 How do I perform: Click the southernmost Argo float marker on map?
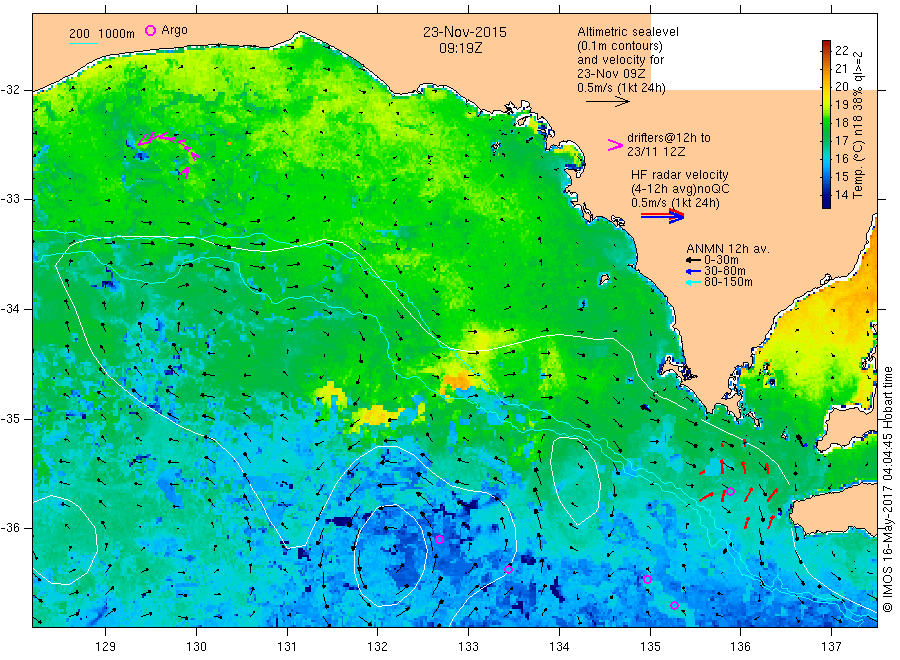click(x=674, y=605)
